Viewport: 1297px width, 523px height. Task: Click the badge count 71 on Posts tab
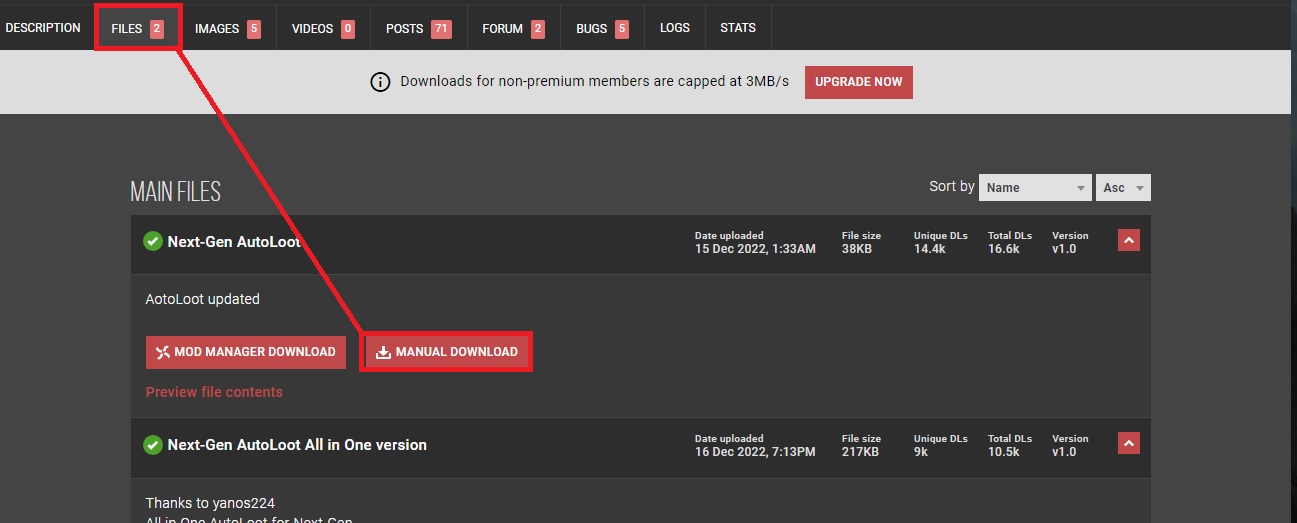pyautogui.click(x=441, y=29)
